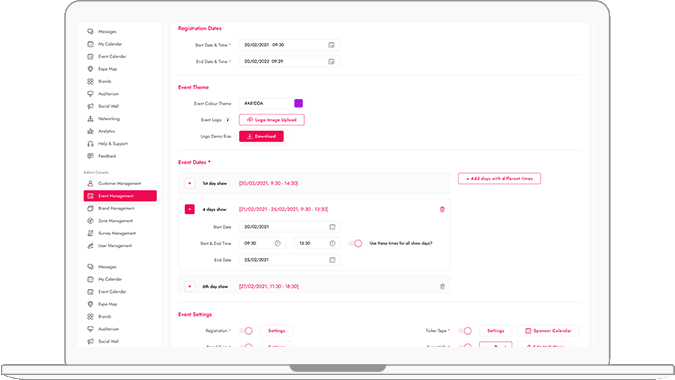Toggle Use these times for all show days

point(356,244)
